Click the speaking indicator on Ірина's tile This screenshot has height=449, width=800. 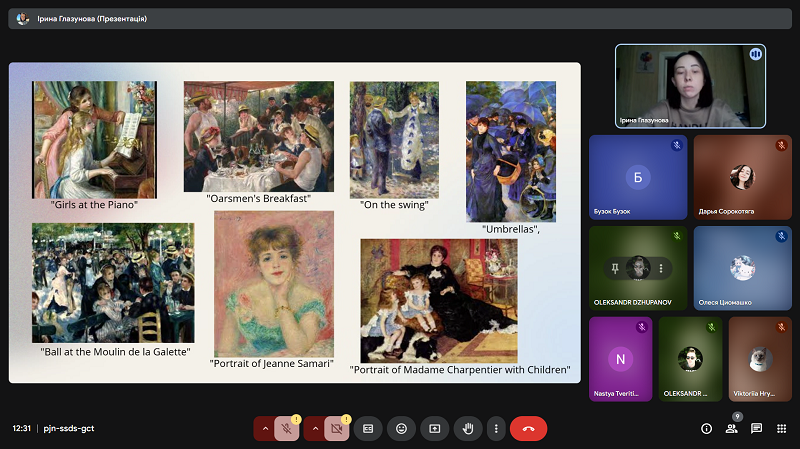coord(756,54)
